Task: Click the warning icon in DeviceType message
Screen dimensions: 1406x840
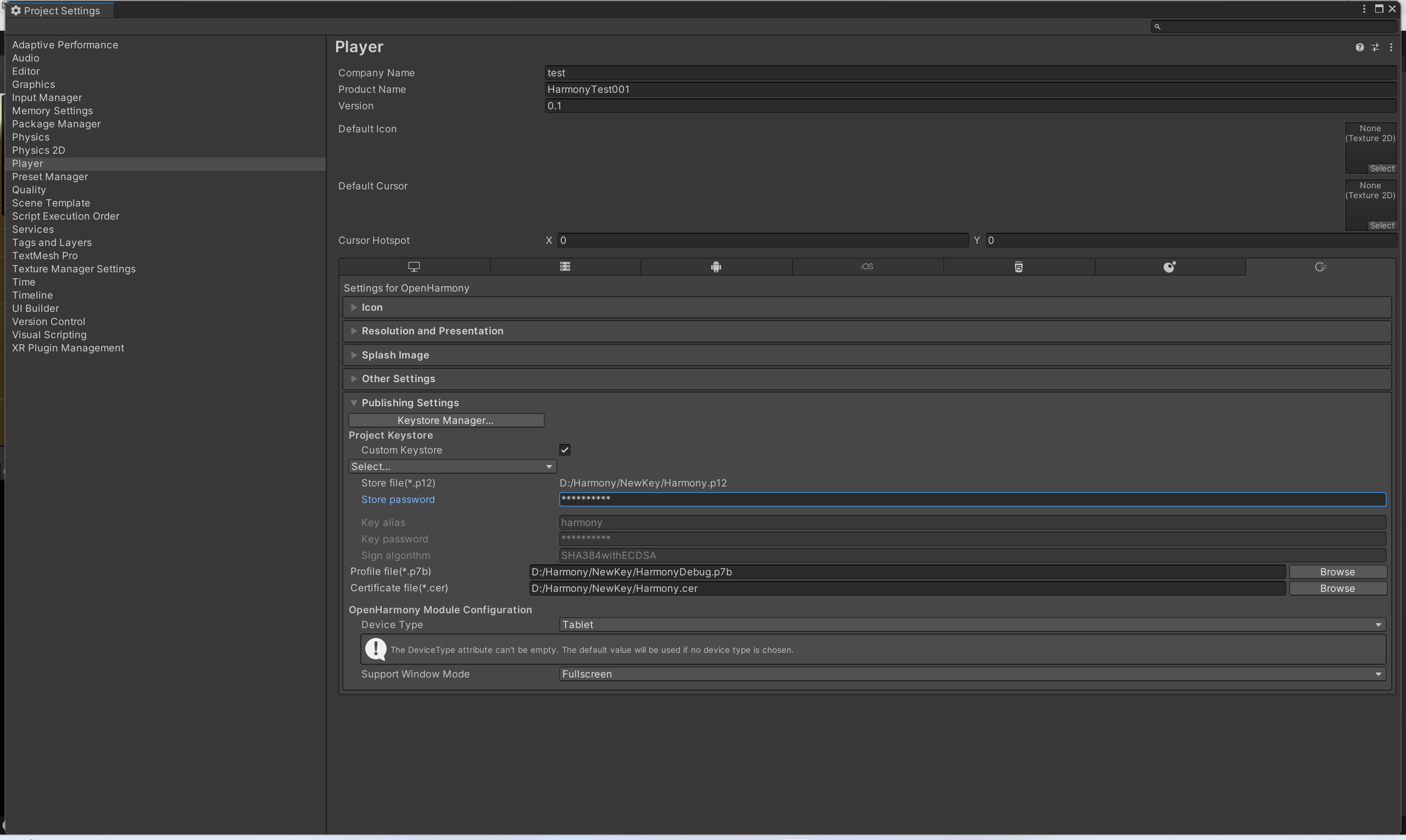Action: 376,649
